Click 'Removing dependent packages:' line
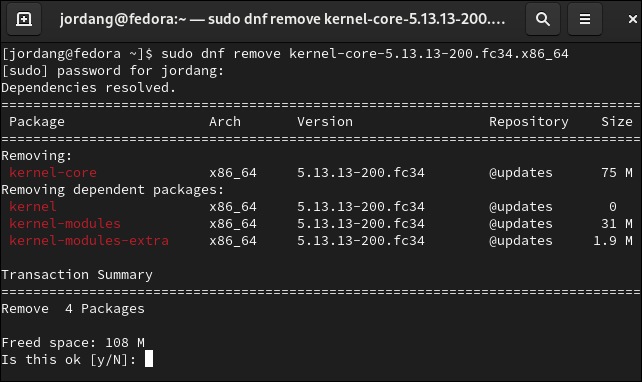This screenshot has width=642, height=382. point(113,190)
